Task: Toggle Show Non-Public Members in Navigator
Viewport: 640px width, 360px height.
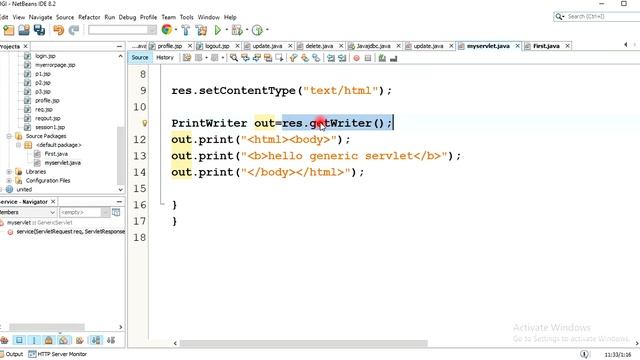Action: click(x=49, y=340)
